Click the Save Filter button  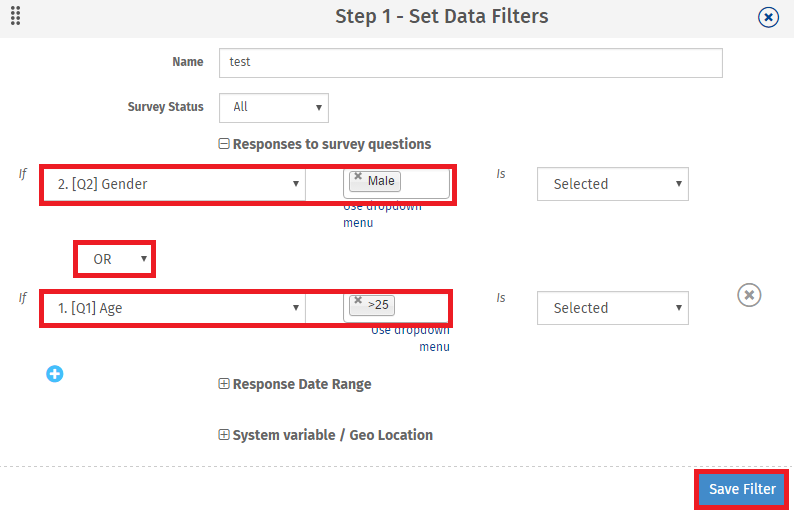point(742,489)
